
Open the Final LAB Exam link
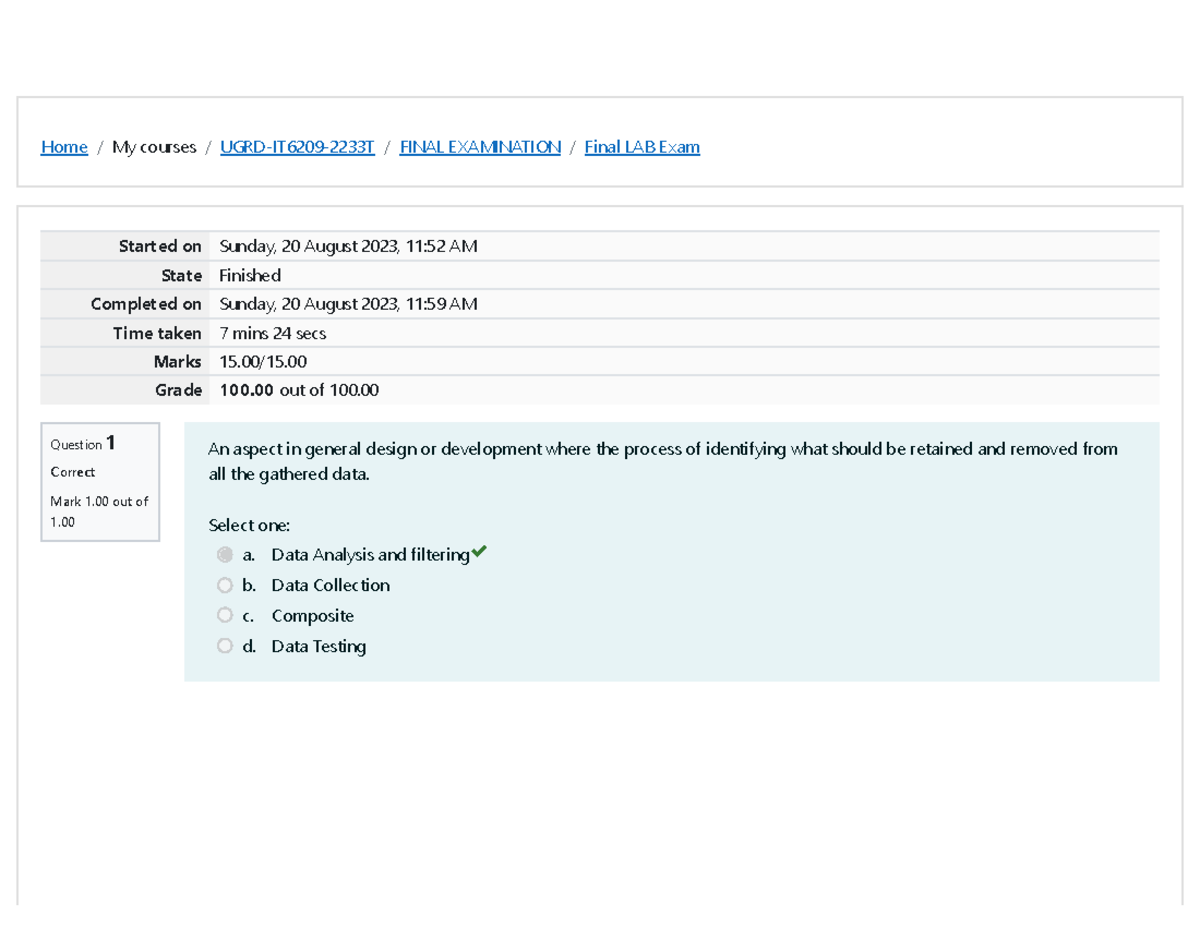pos(641,146)
